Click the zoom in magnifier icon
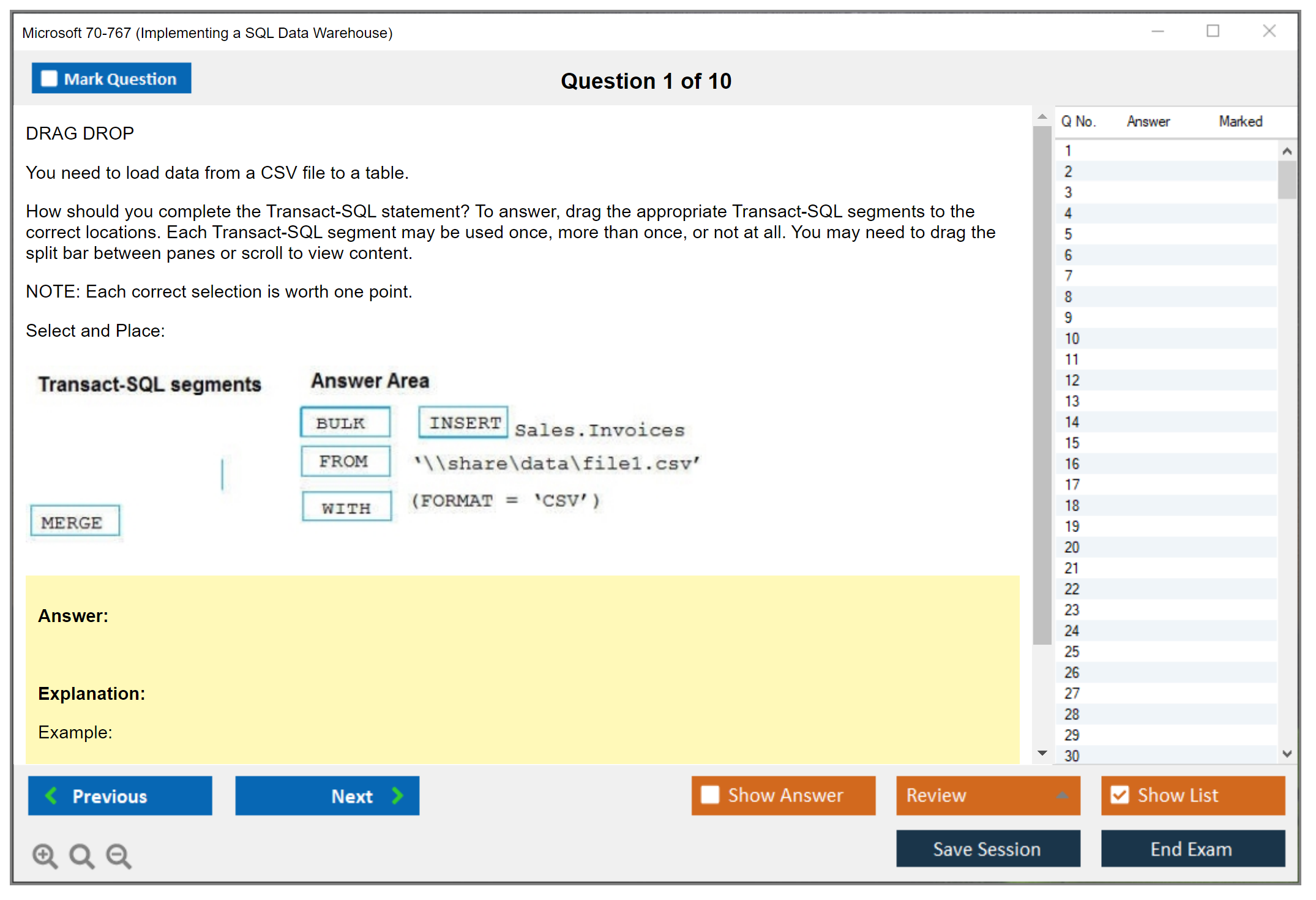 tap(44, 855)
